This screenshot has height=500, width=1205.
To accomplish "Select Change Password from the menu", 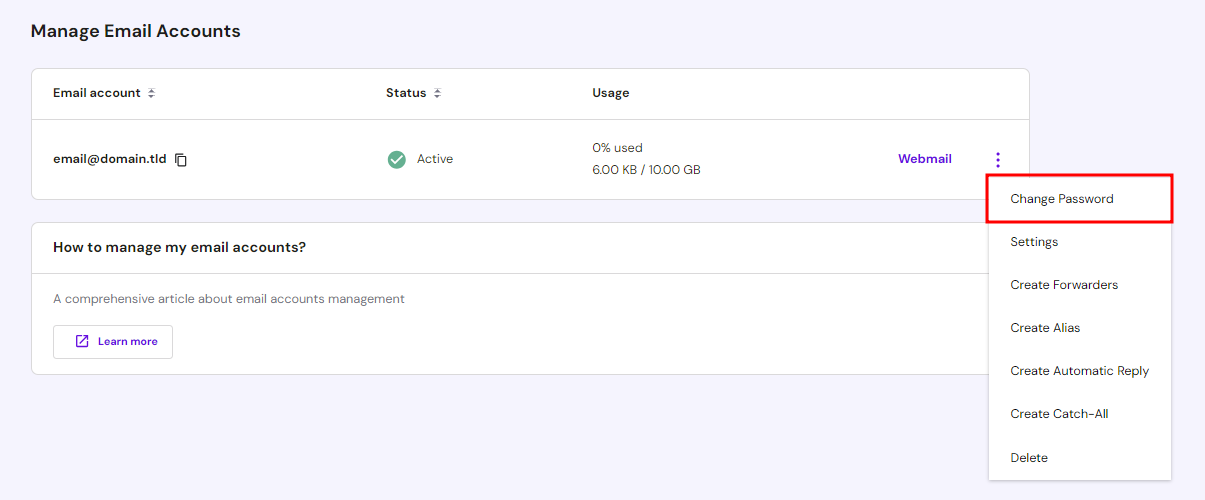I will pyautogui.click(x=1061, y=199).
